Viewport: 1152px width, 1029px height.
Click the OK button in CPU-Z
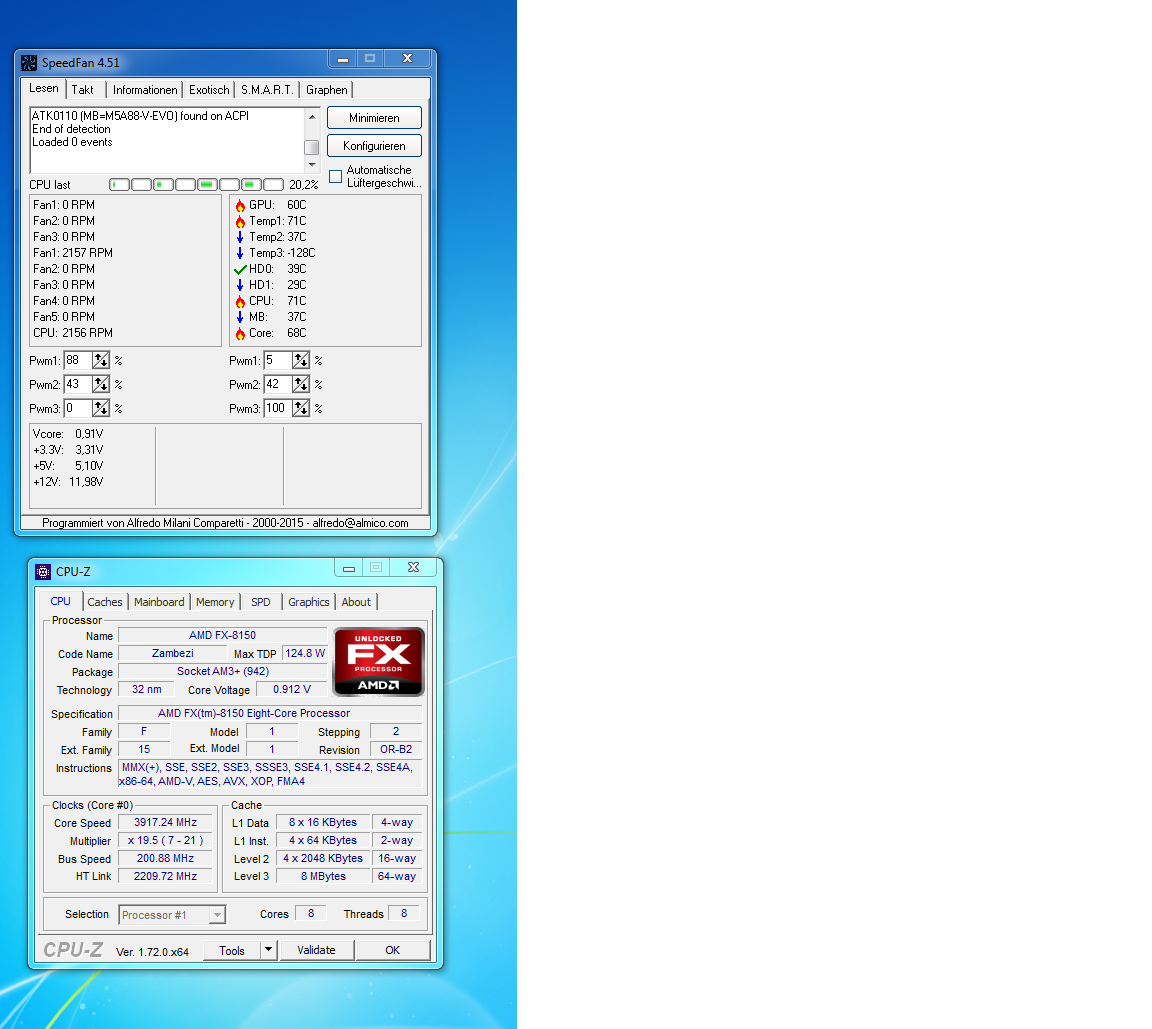pyautogui.click(x=393, y=950)
